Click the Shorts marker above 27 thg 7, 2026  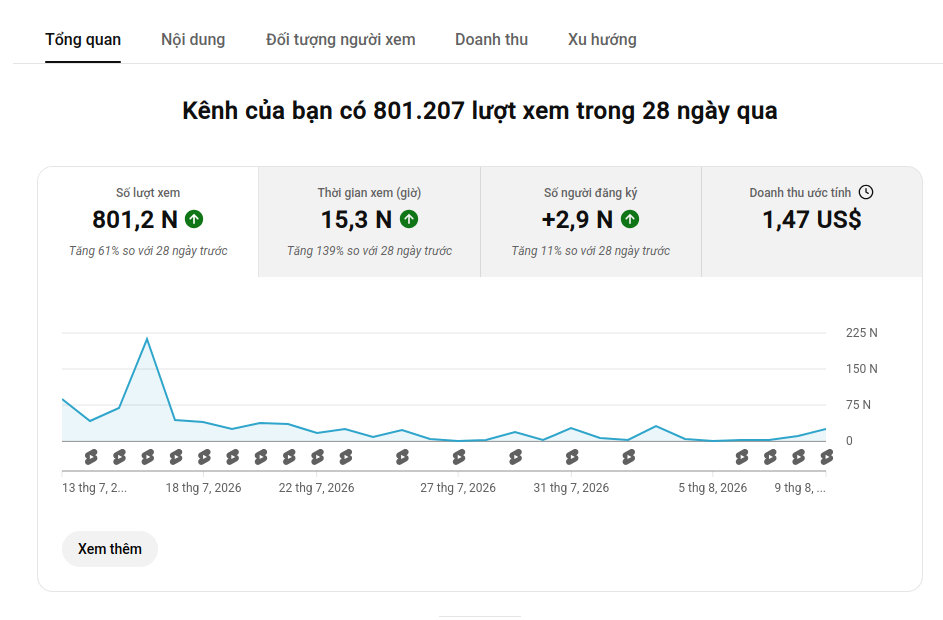[x=458, y=458]
